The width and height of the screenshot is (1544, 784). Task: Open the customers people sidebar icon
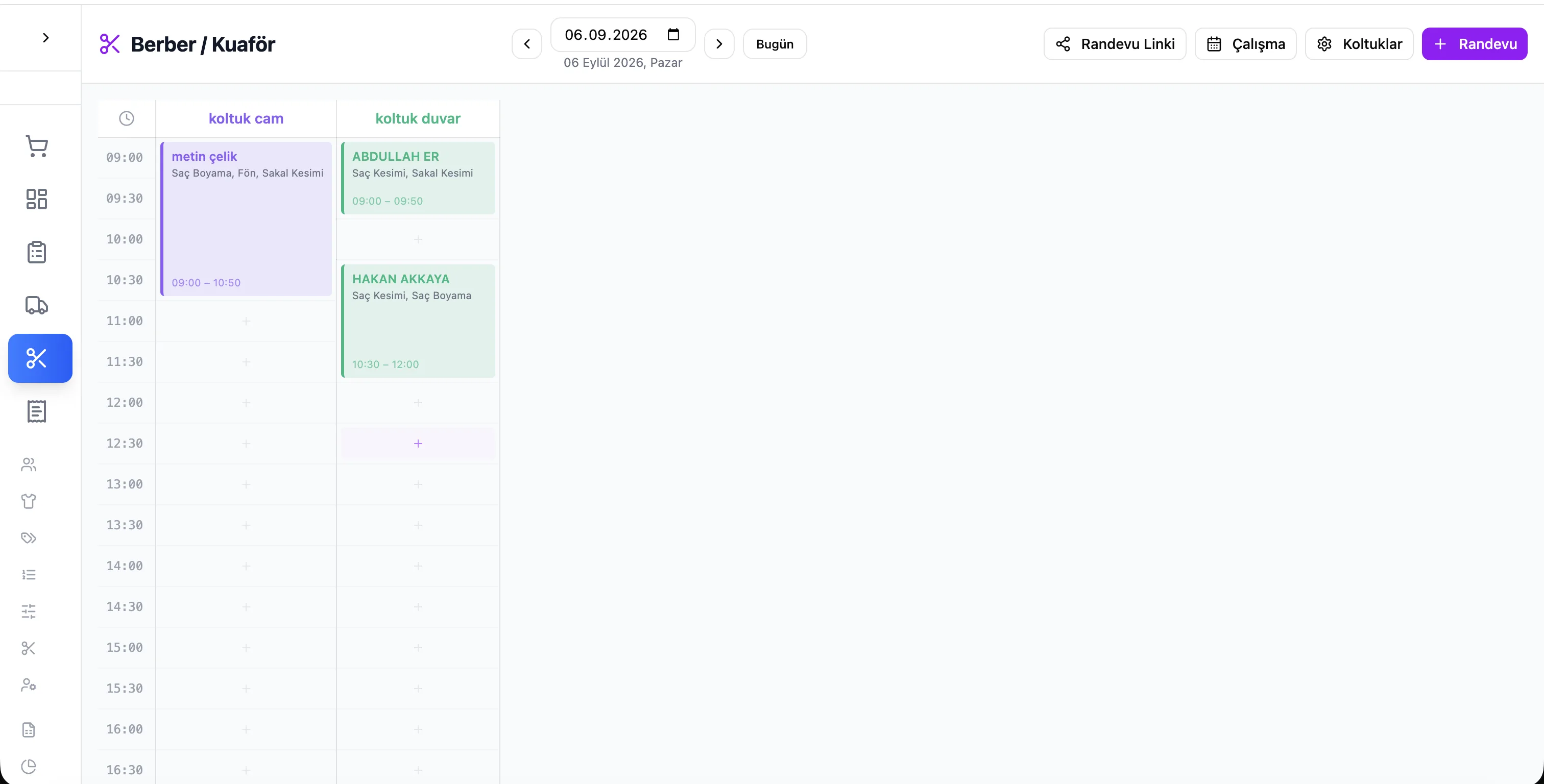coord(29,464)
